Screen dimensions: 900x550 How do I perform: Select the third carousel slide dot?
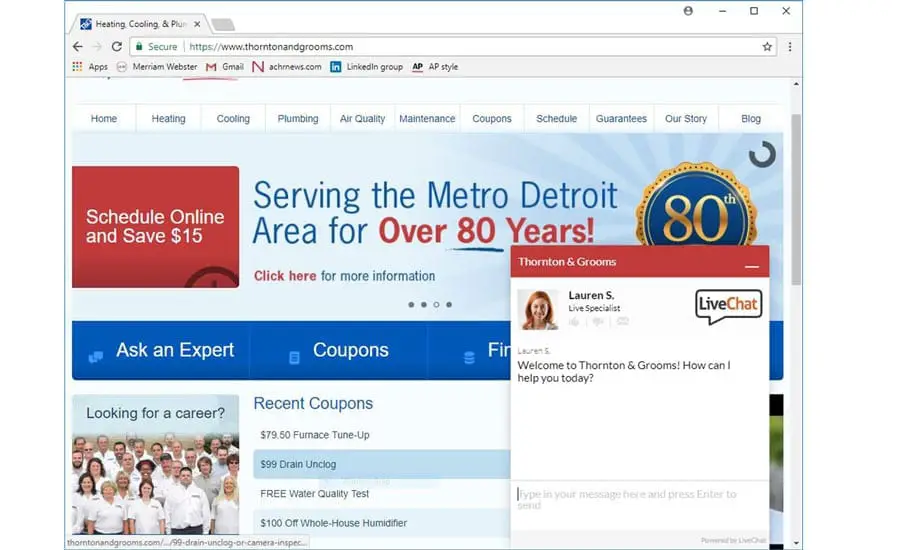pos(436,305)
